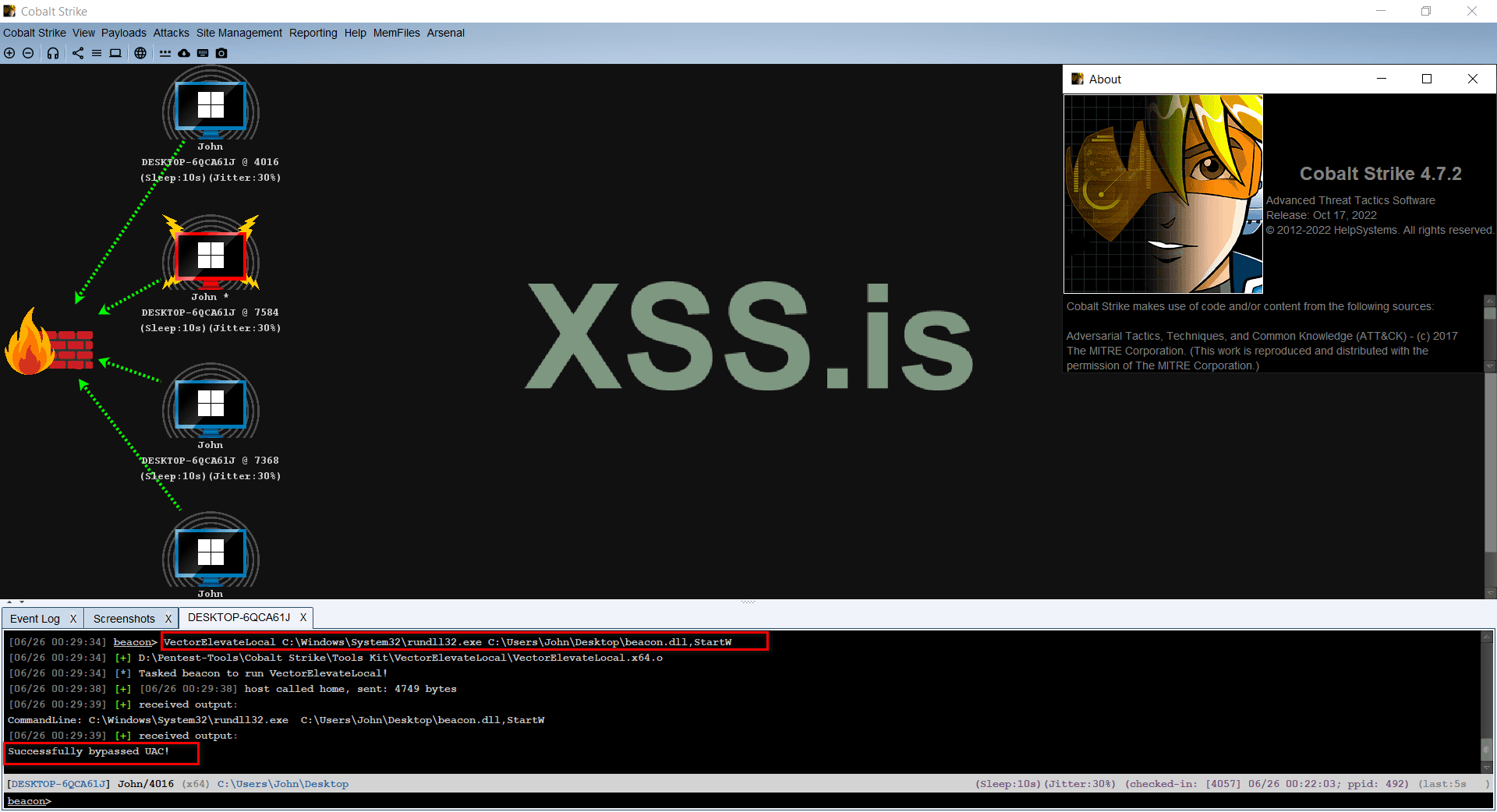Open the Attacks menu
Viewport: 1497px width, 812px height.
tap(172, 33)
